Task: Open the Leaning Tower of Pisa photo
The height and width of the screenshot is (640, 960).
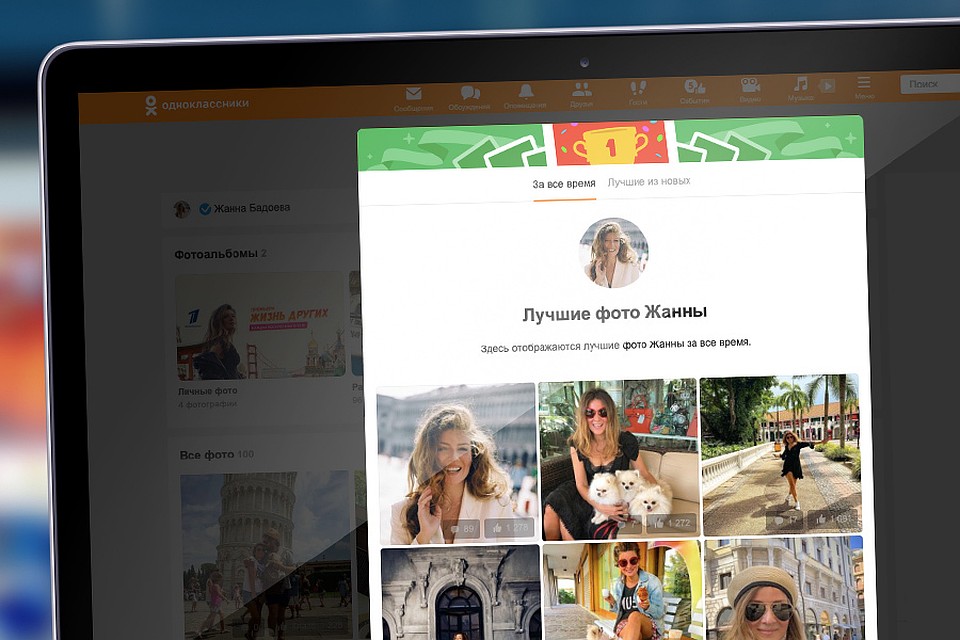Action: tap(264, 555)
